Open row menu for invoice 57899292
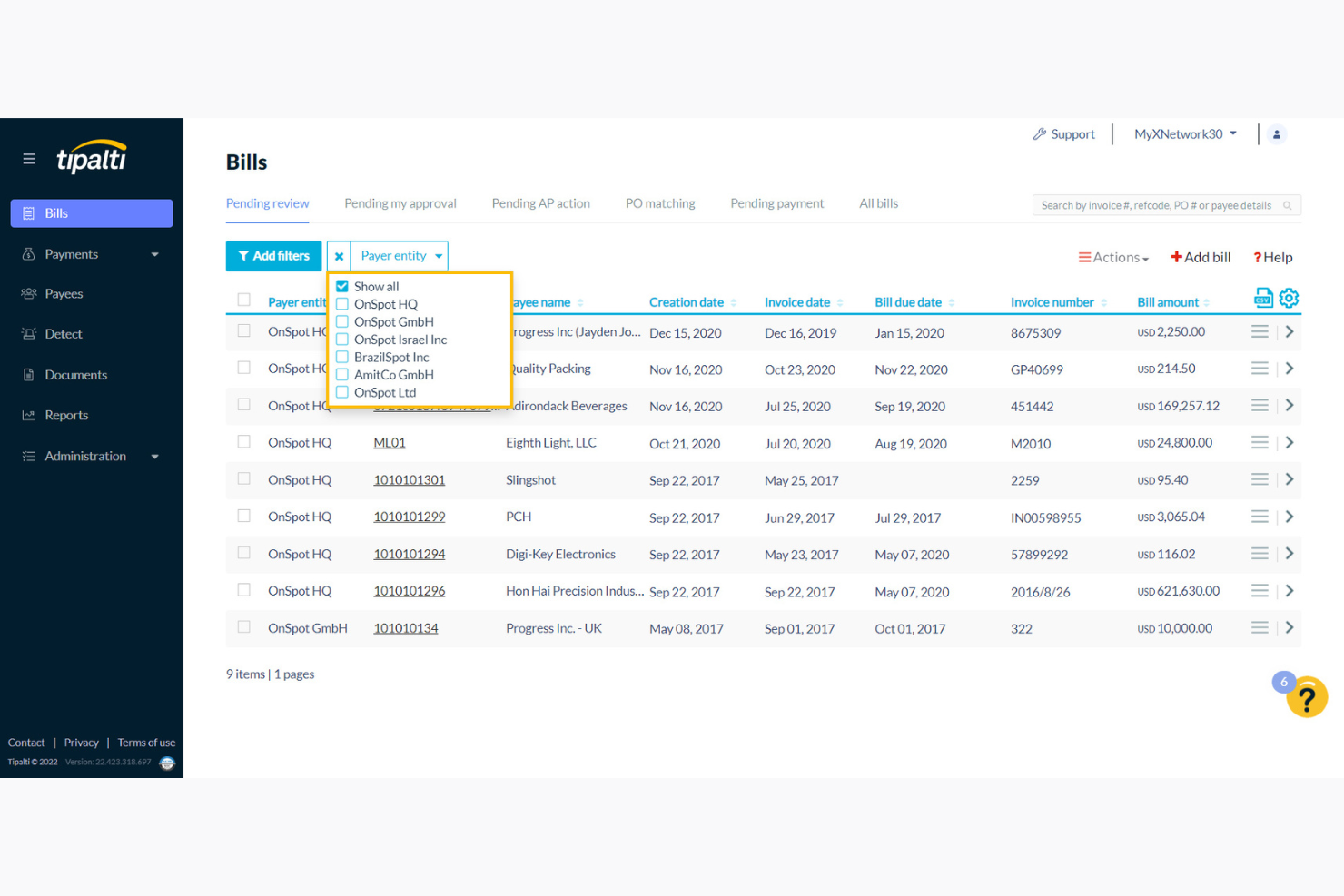Viewport: 1344px width, 896px height. [x=1260, y=554]
